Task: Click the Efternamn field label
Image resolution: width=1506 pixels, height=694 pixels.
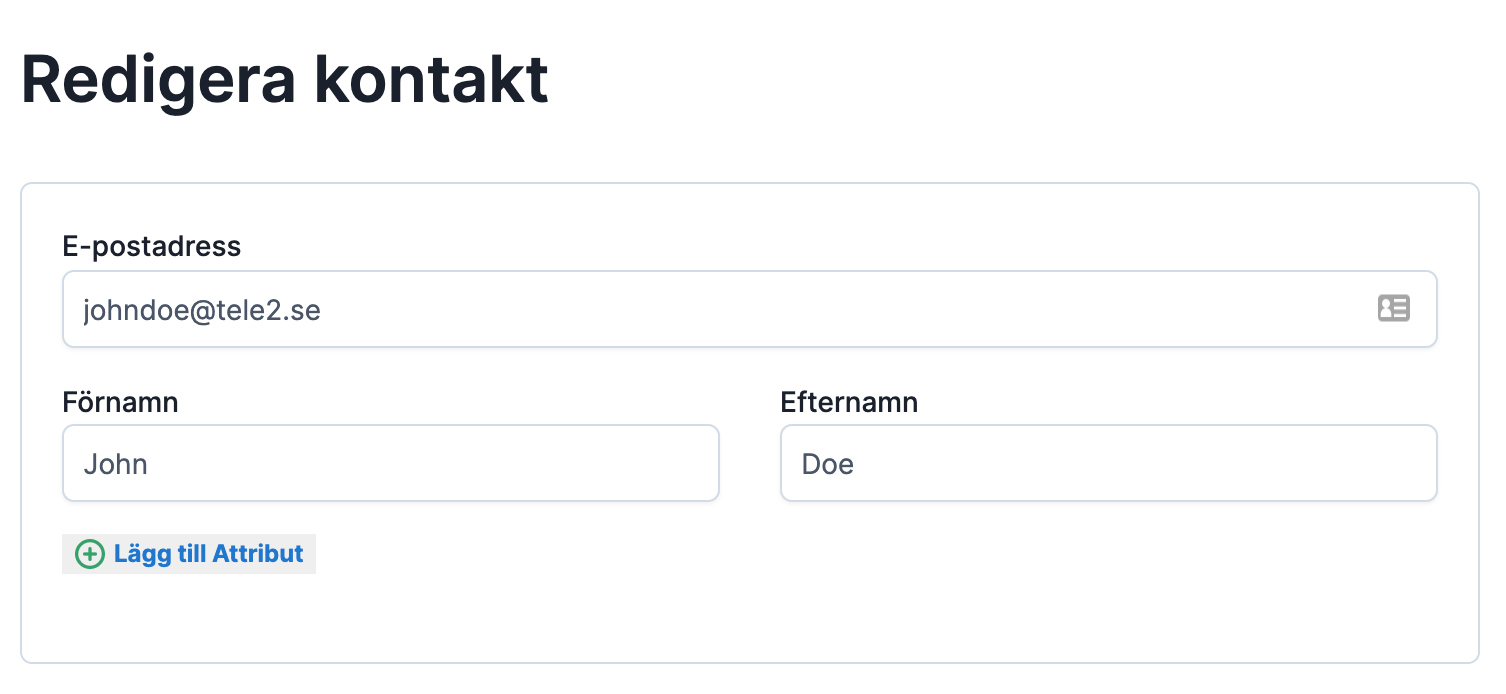Action: [849, 402]
